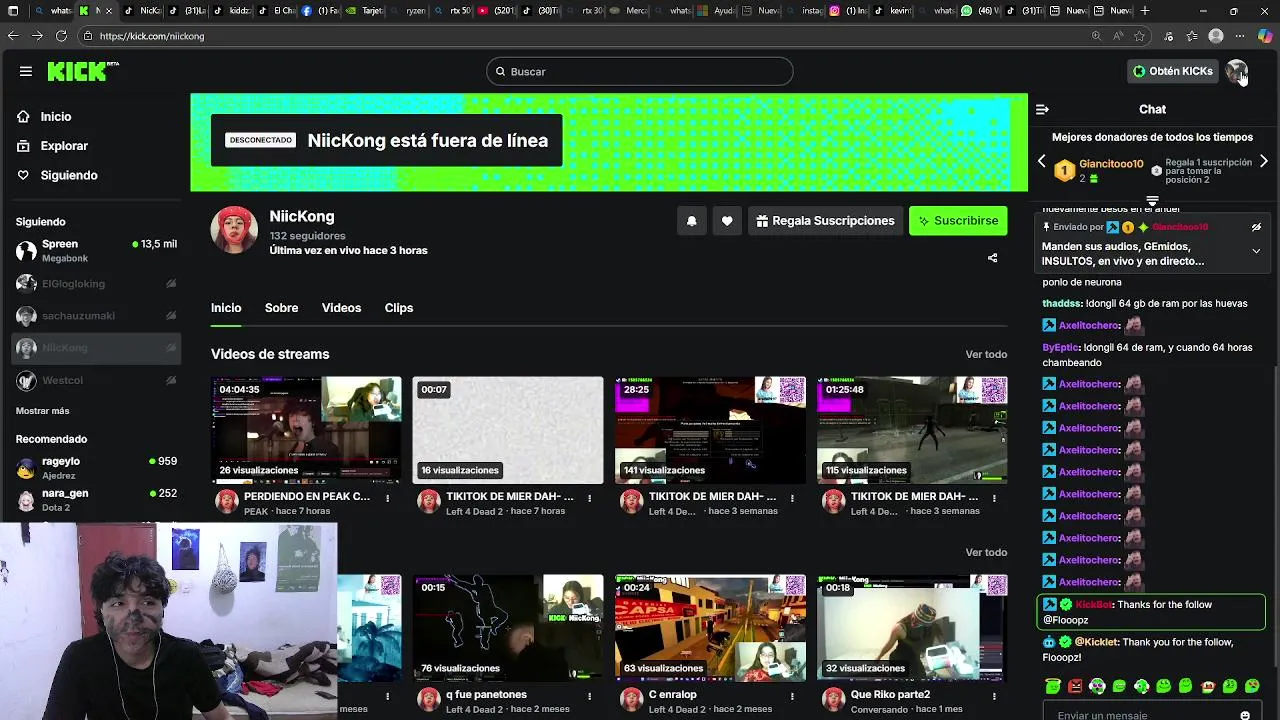
Task: Show previous top donor with left arrow
Action: pyautogui.click(x=1041, y=161)
